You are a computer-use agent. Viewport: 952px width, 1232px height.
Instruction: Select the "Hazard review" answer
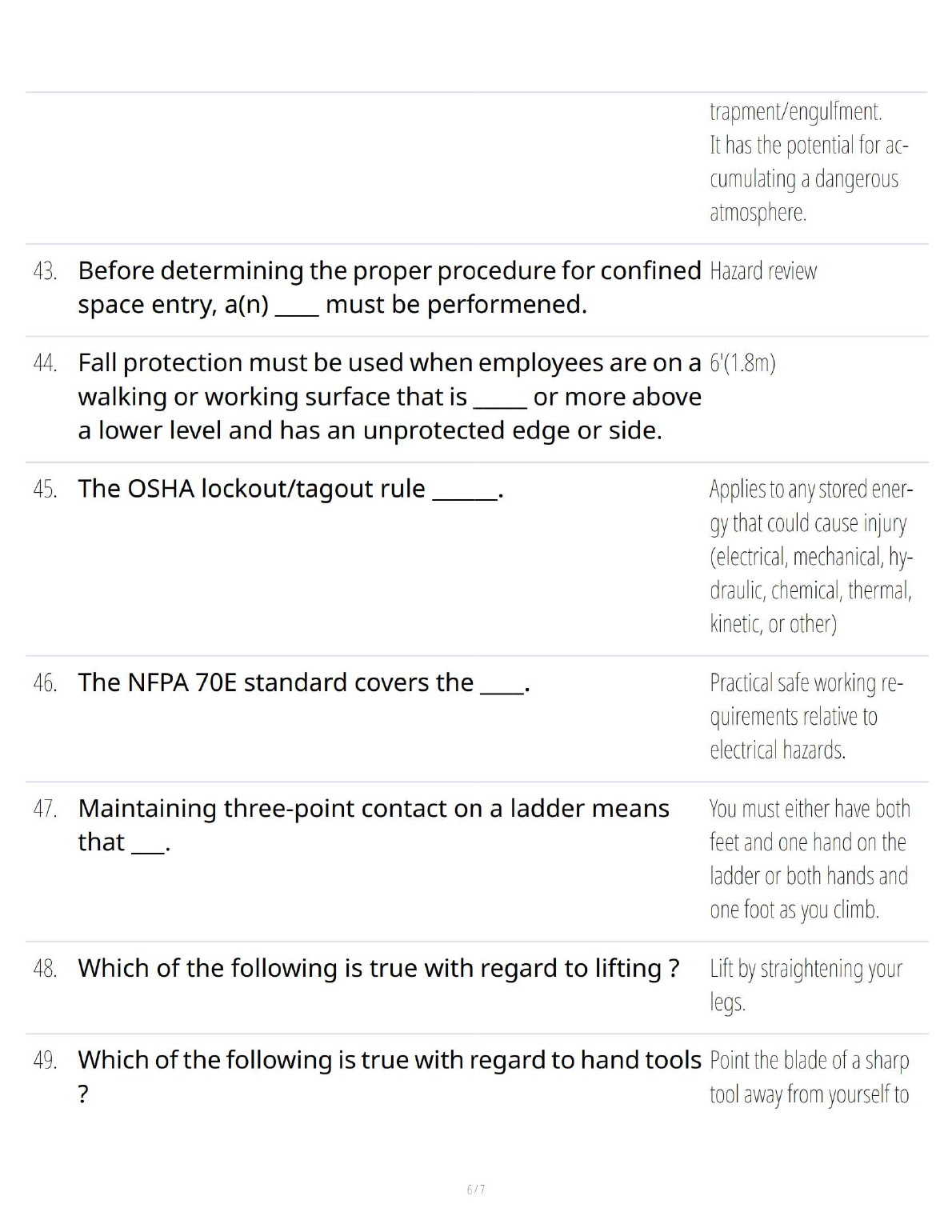tap(763, 272)
